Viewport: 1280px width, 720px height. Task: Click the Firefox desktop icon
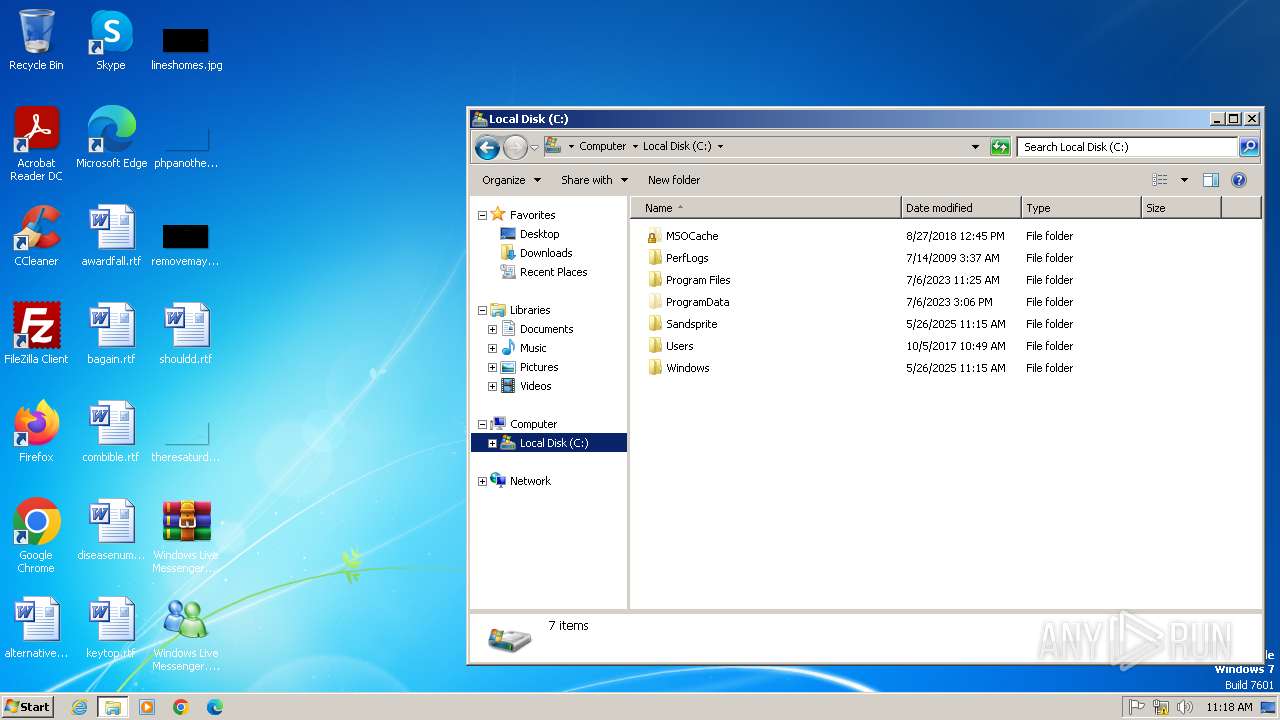(x=36, y=432)
